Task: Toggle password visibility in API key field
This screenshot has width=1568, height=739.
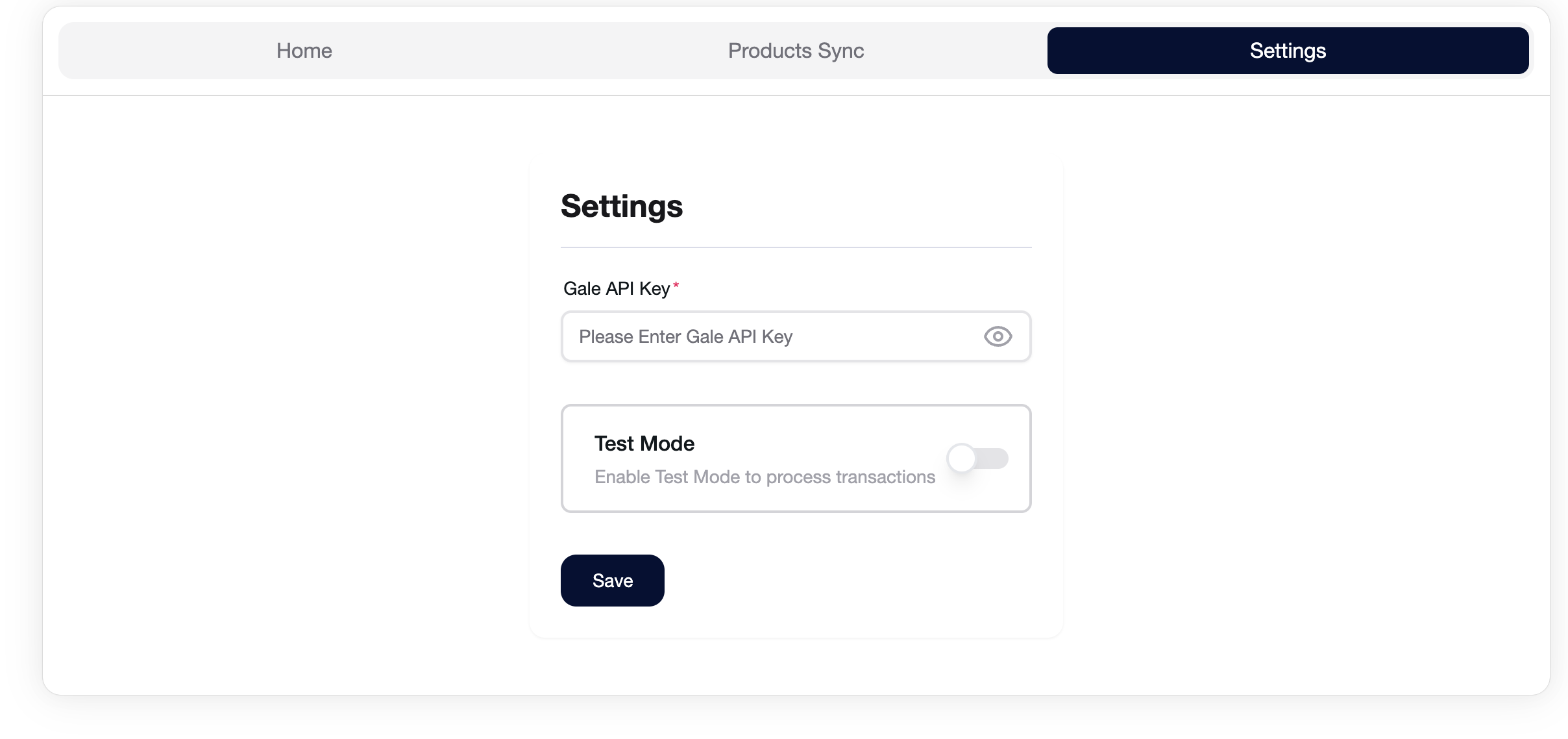Action: [998, 336]
